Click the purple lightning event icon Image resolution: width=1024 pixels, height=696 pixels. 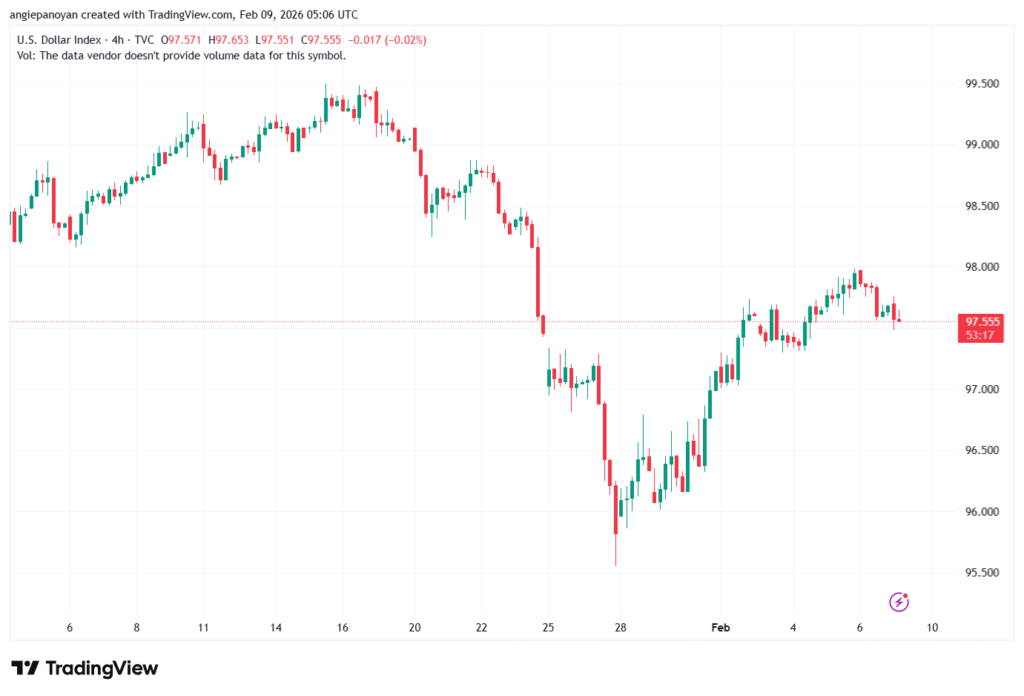[x=900, y=601]
